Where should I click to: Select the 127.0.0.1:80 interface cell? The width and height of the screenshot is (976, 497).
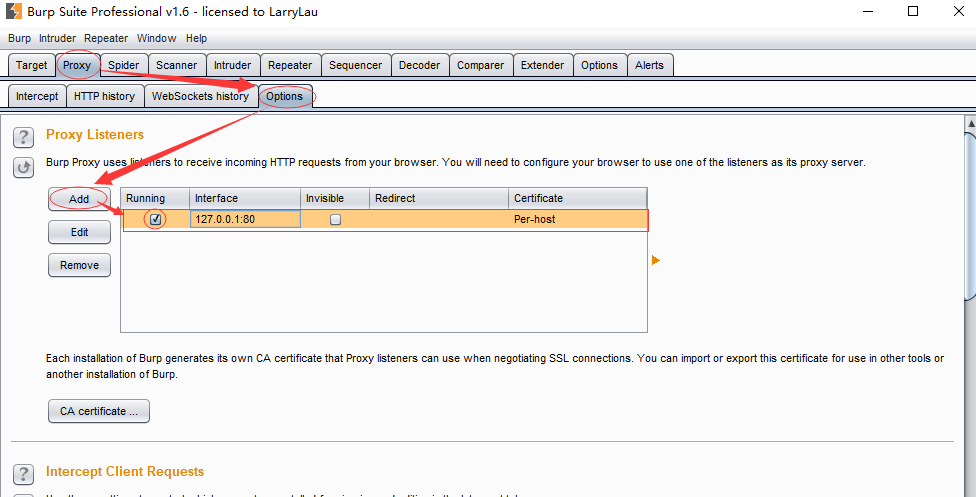tap(245, 219)
